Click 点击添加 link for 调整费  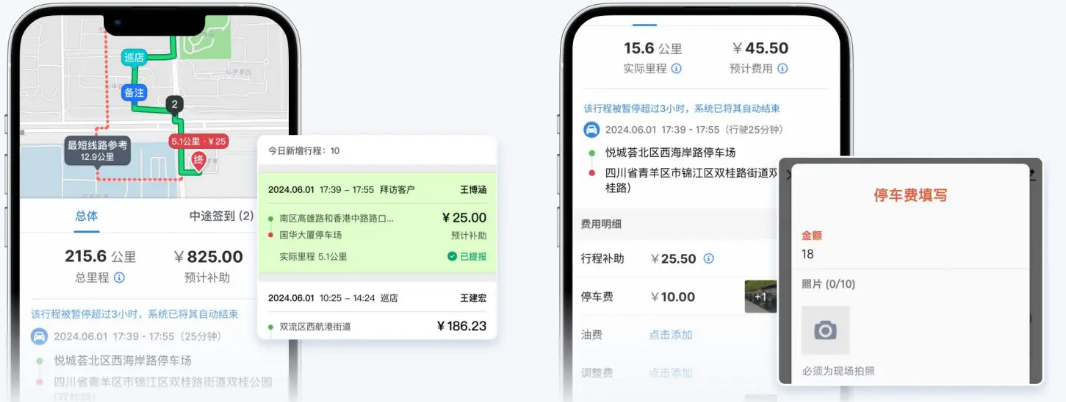[x=670, y=373]
